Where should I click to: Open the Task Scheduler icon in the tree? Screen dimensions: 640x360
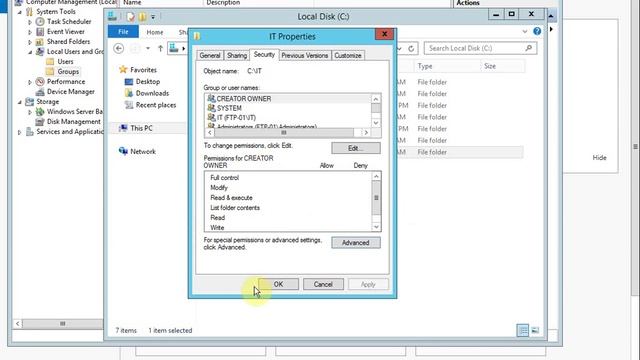click(40, 22)
